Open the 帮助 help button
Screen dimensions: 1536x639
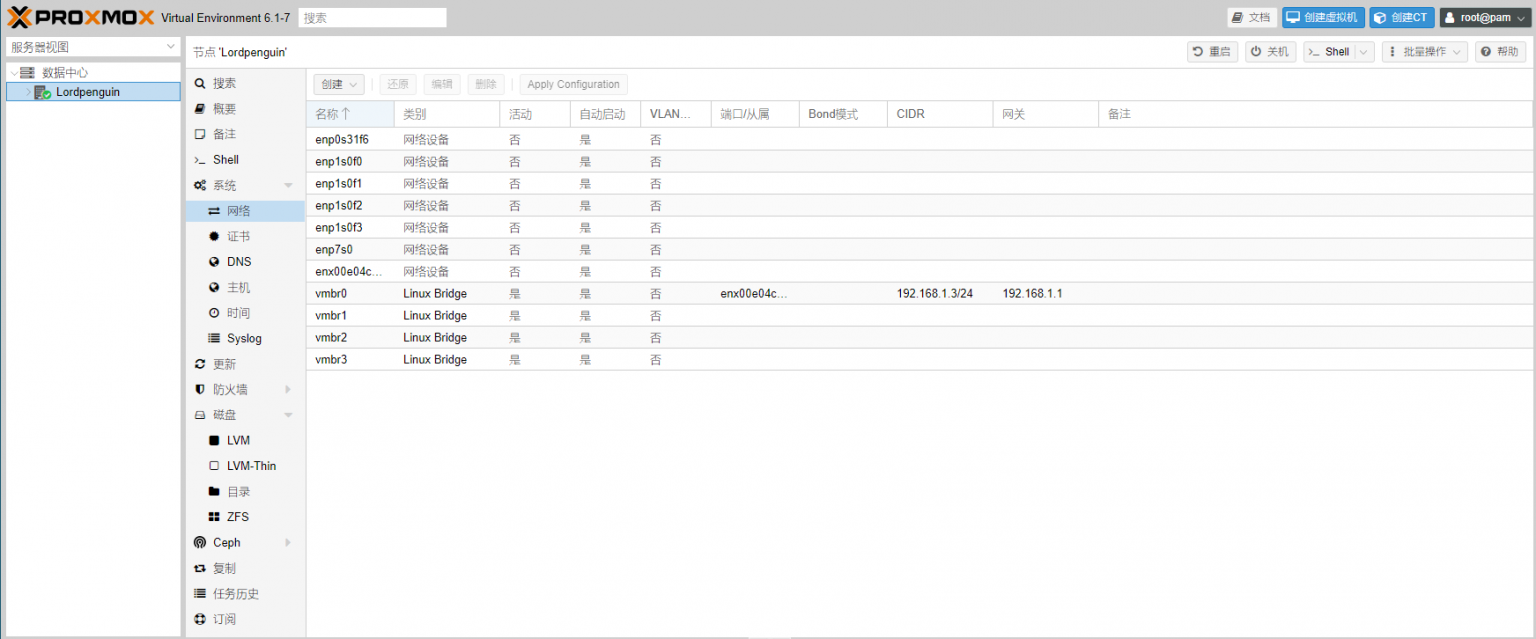1500,52
